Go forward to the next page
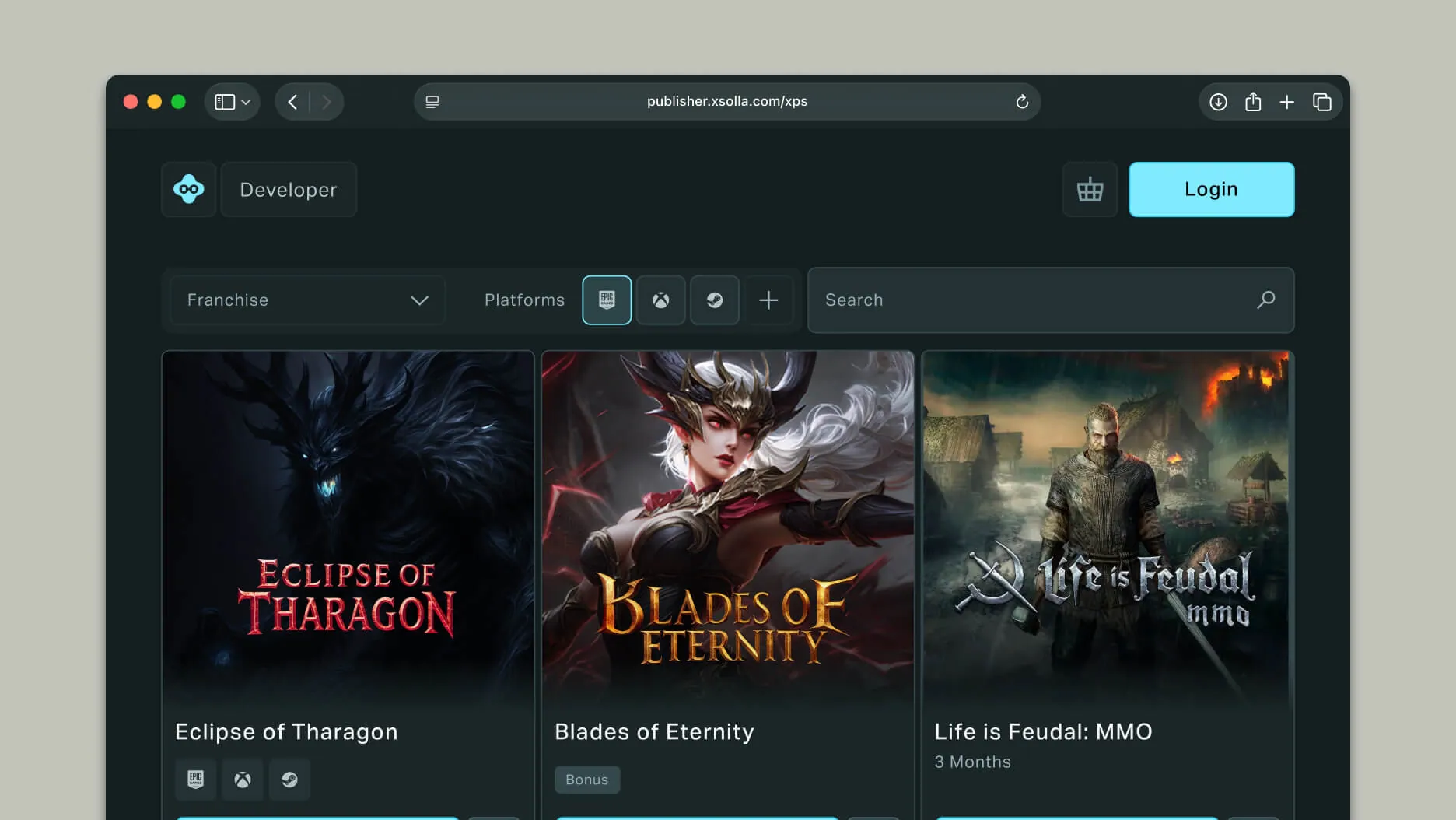The width and height of the screenshot is (1456, 820). [x=326, y=102]
